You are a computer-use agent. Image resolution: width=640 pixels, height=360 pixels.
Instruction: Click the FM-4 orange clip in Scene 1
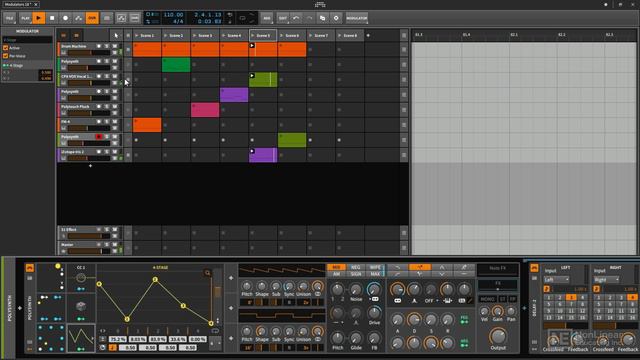[x=147, y=125]
